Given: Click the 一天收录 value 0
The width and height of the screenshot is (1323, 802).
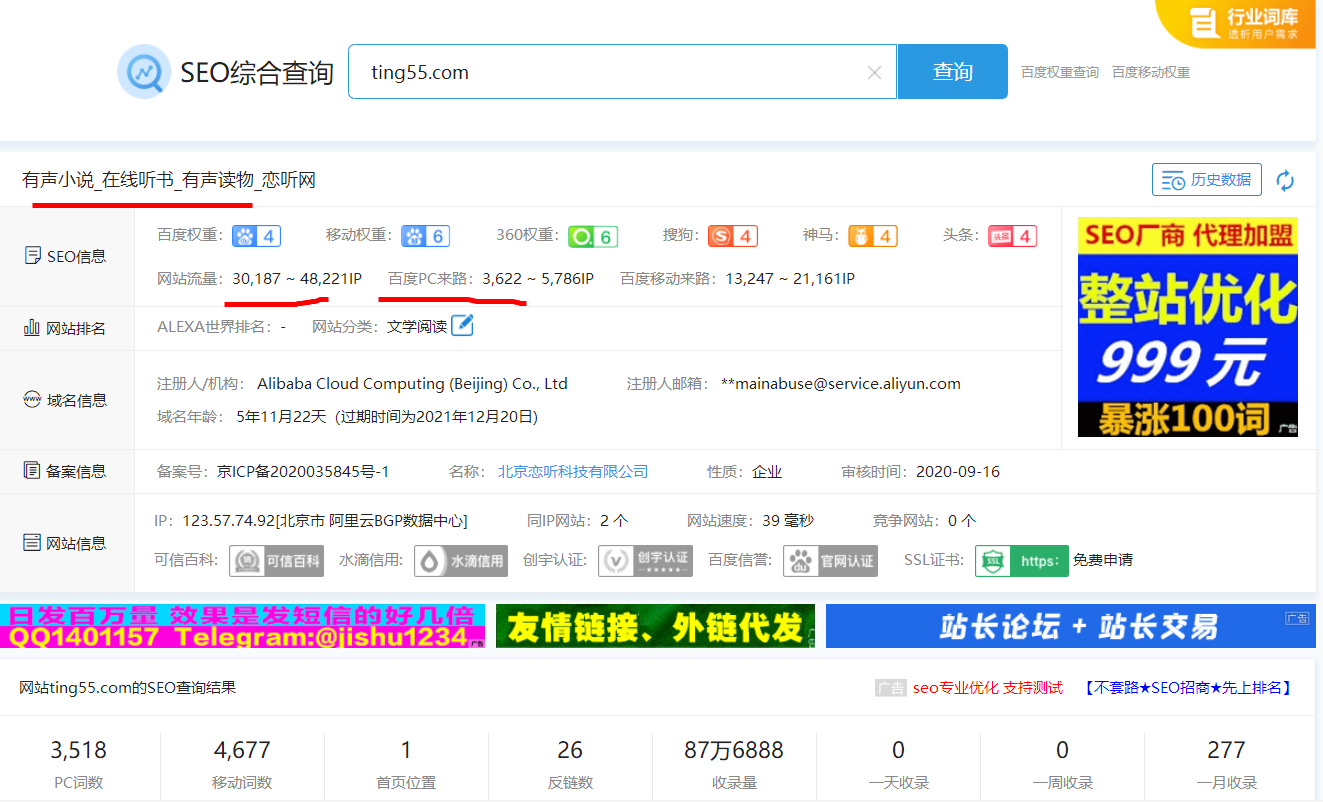Looking at the screenshot, I should (x=898, y=750).
